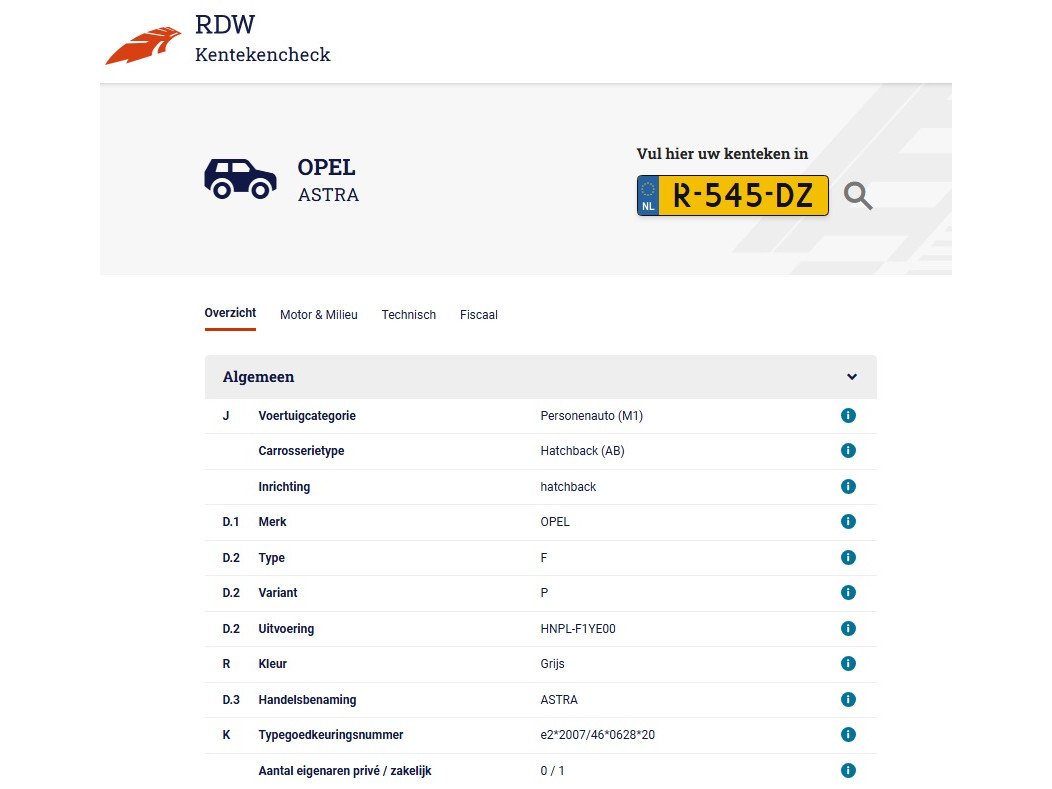
Task: Open info for Aantal eigenaren row
Action: [848, 771]
